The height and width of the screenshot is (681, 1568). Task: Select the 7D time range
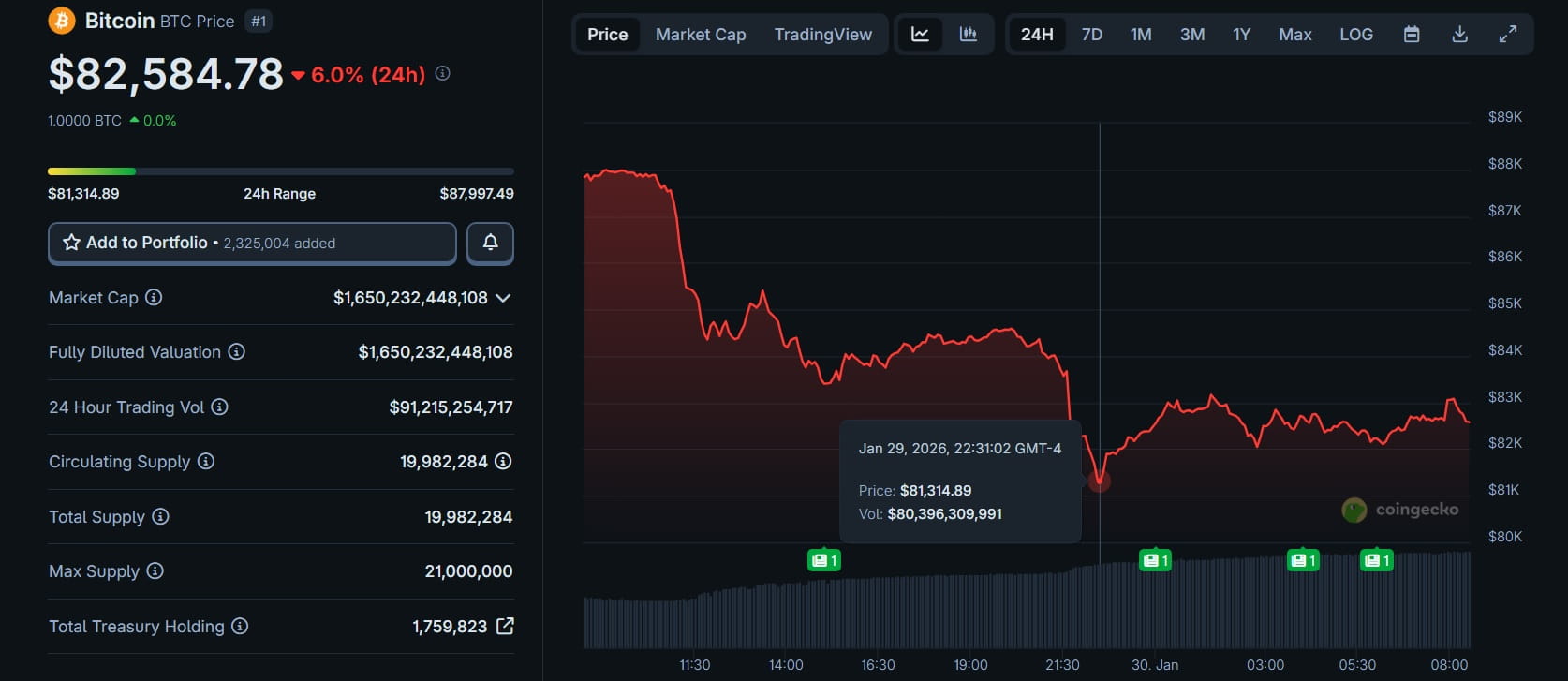click(x=1091, y=35)
